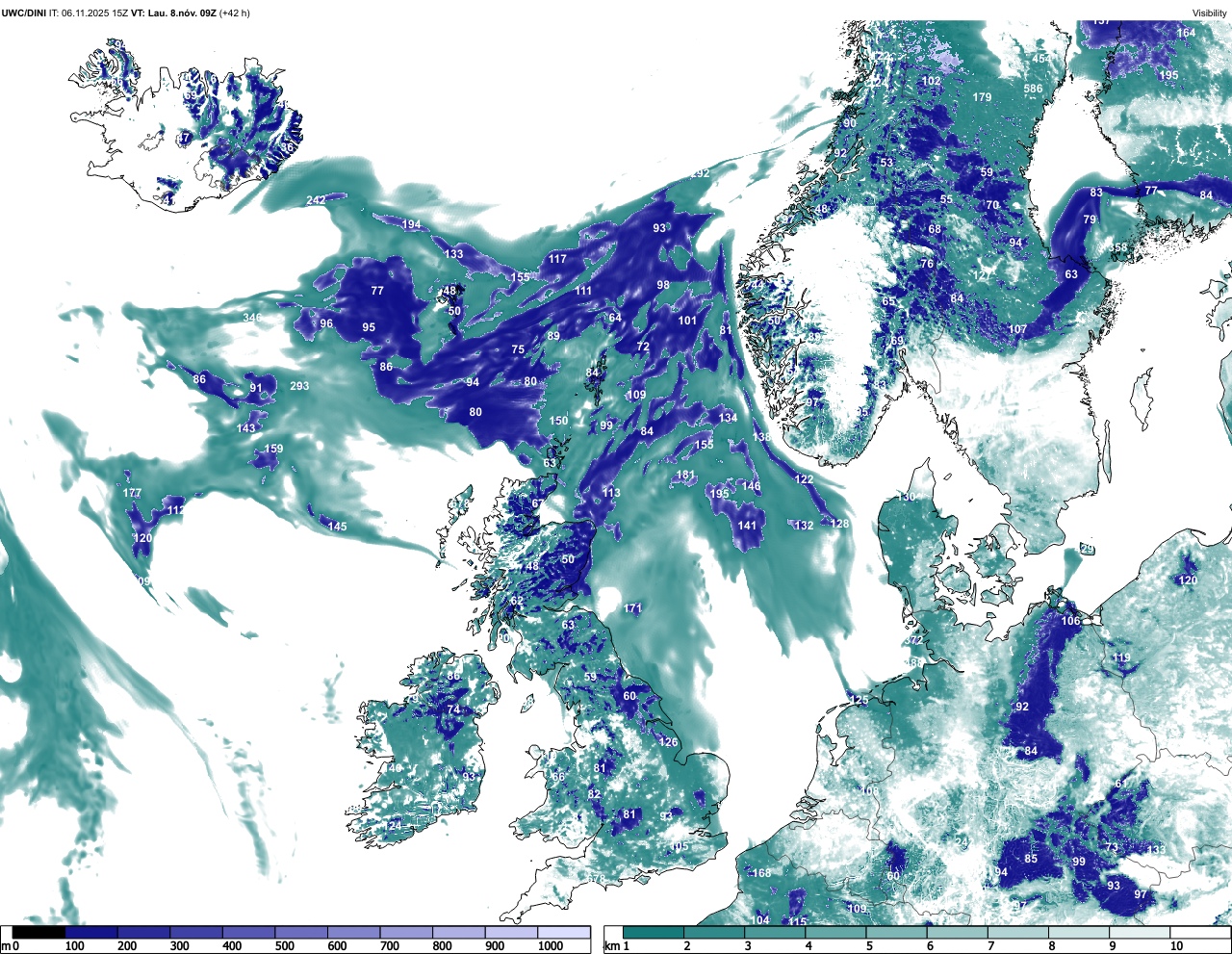
Task: Click the '130' value in northern Denmark
Action: (907, 497)
